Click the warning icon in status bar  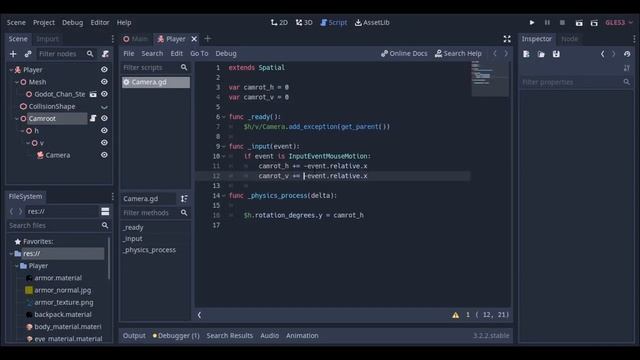pyautogui.click(x=456, y=315)
